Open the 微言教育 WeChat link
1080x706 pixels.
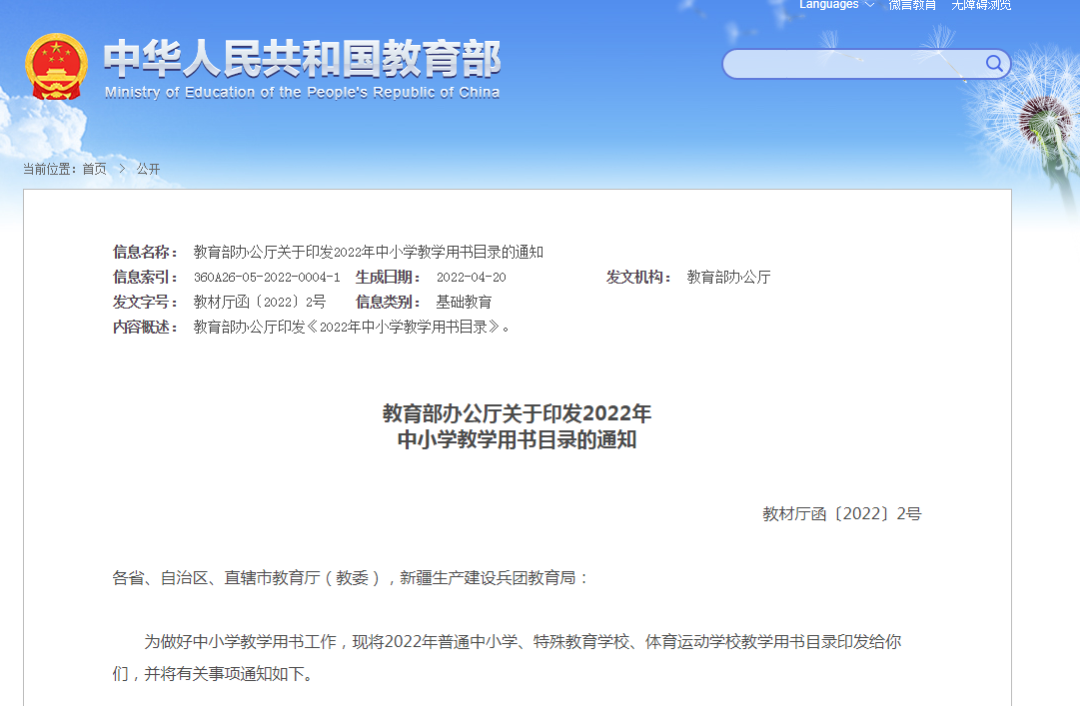(x=911, y=5)
